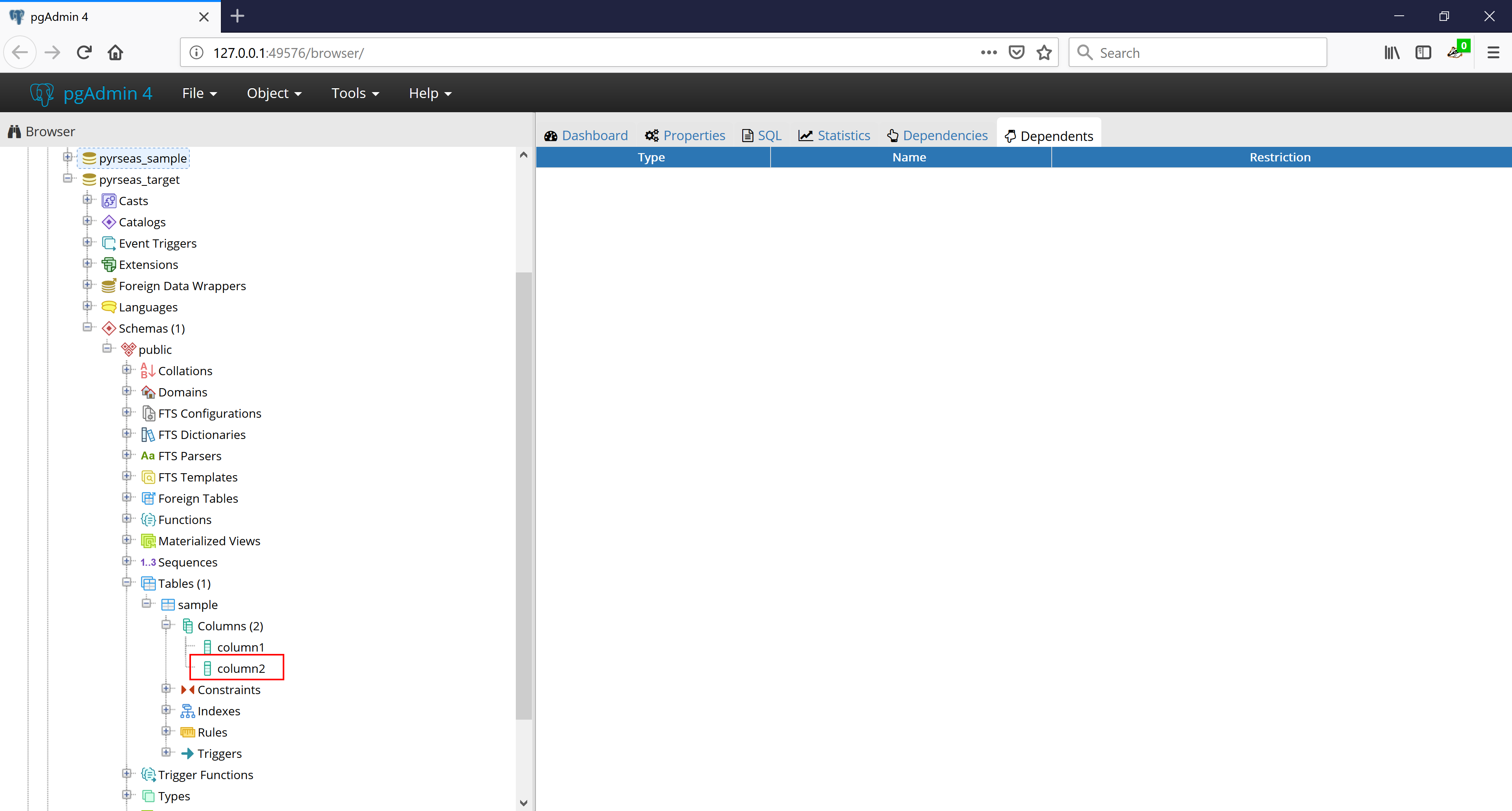Collapse the sample table node
Screen dimensions: 1512x811
point(146,603)
